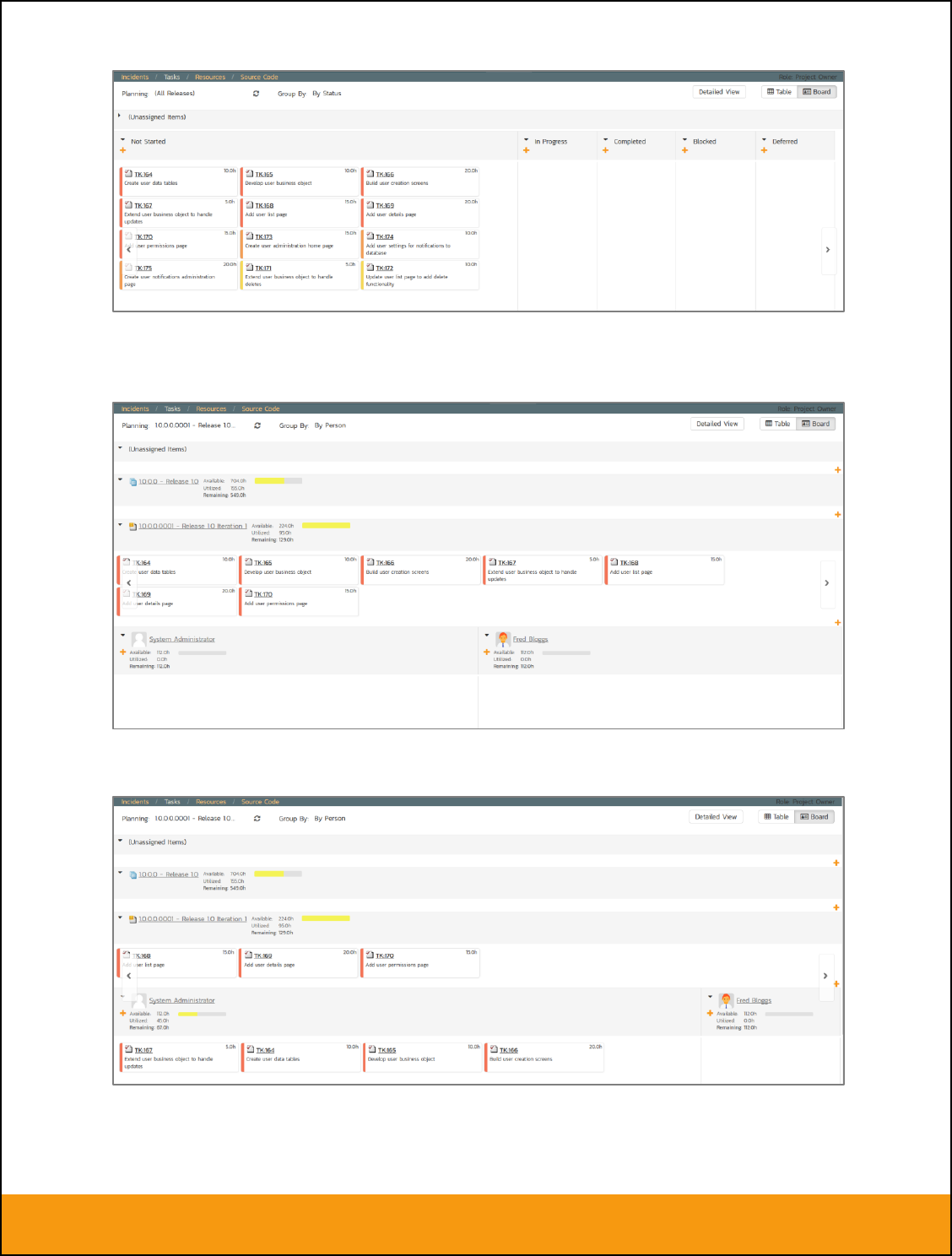The height and width of the screenshot is (1256, 952).
Task: Open TK:169 link in the top screenshot
Action: 385,206
